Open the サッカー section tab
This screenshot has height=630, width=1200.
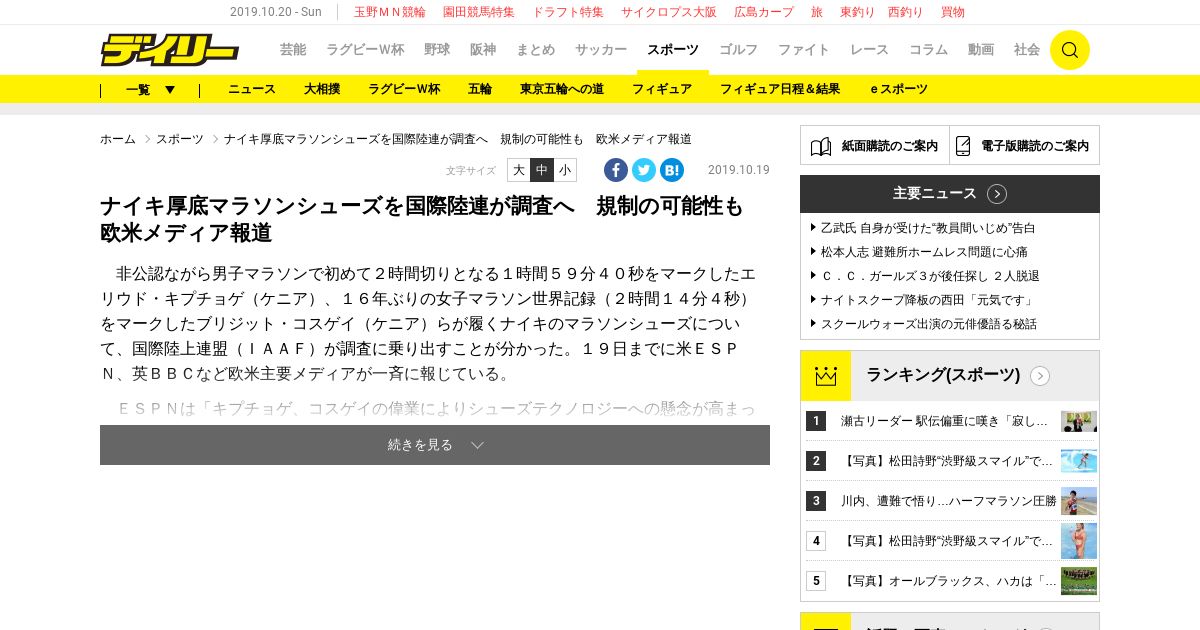coord(601,49)
